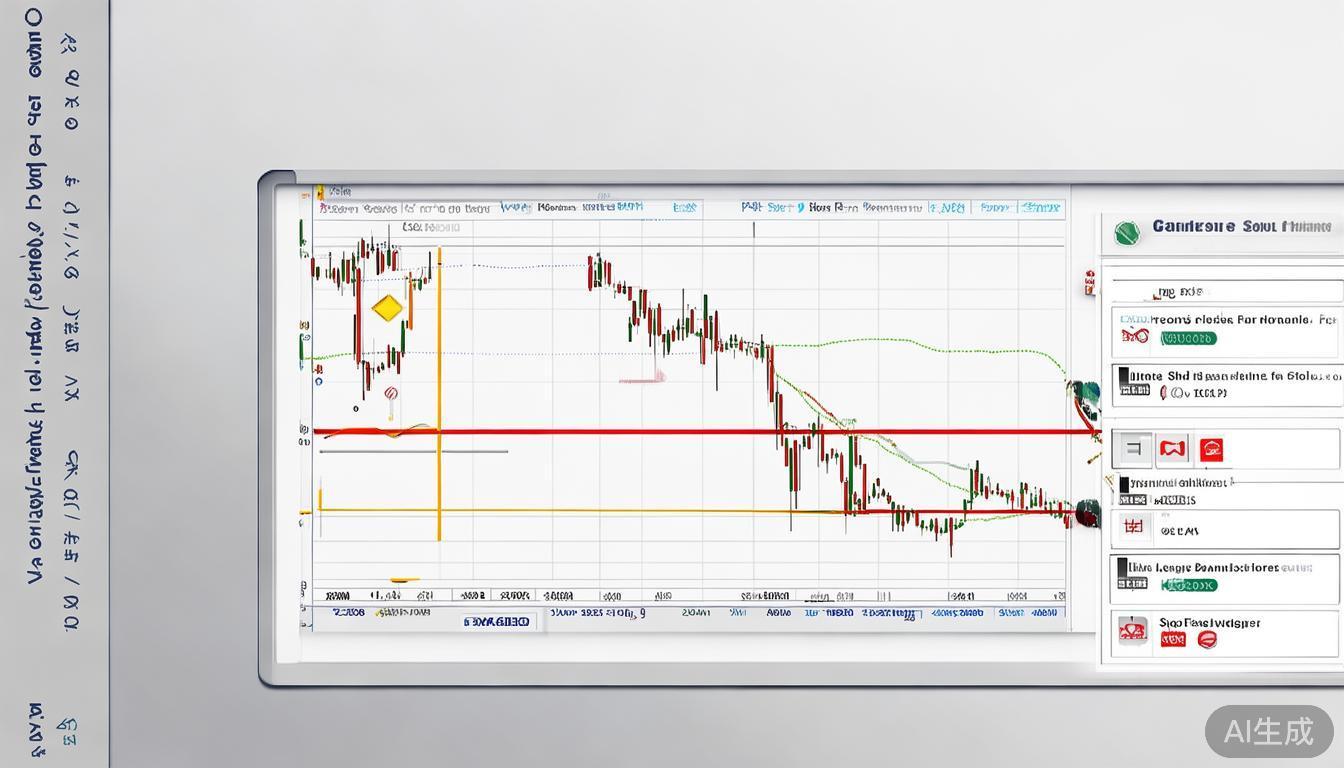
Task: Toggle the green pill badge in the lower card
Action: (x=1188, y=585)
